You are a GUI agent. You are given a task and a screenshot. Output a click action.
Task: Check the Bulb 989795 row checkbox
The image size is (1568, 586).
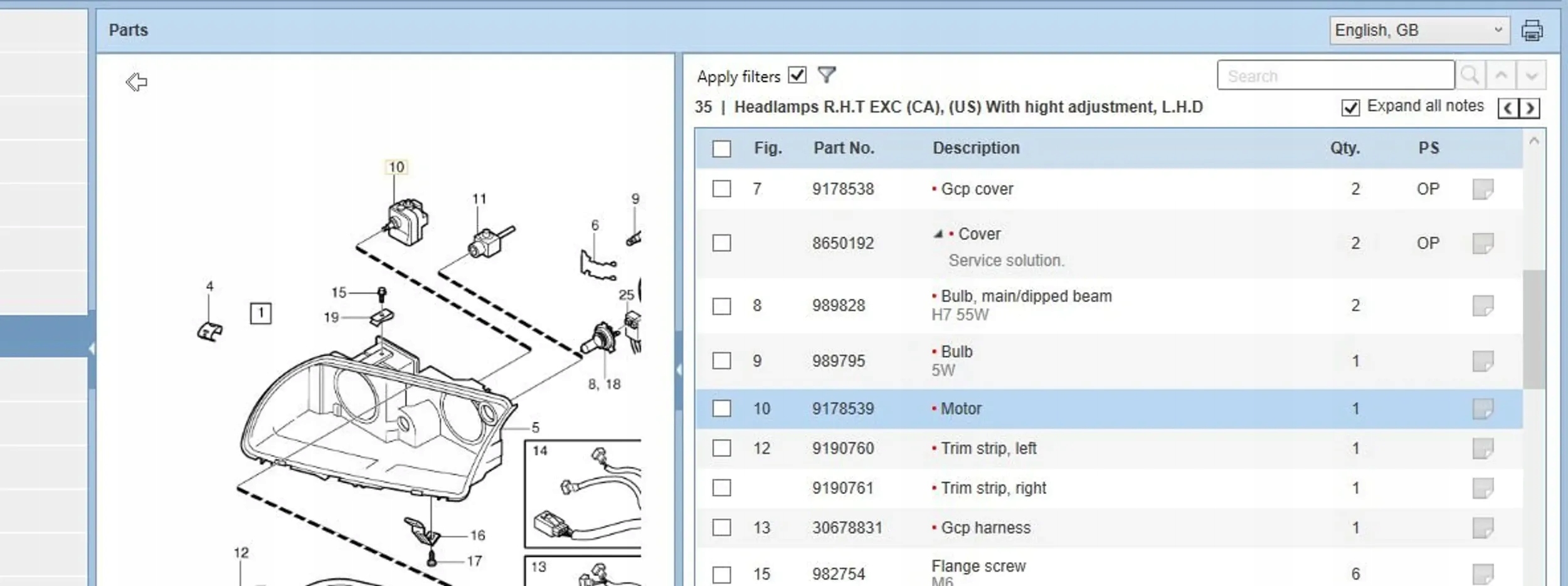(722, 360)
